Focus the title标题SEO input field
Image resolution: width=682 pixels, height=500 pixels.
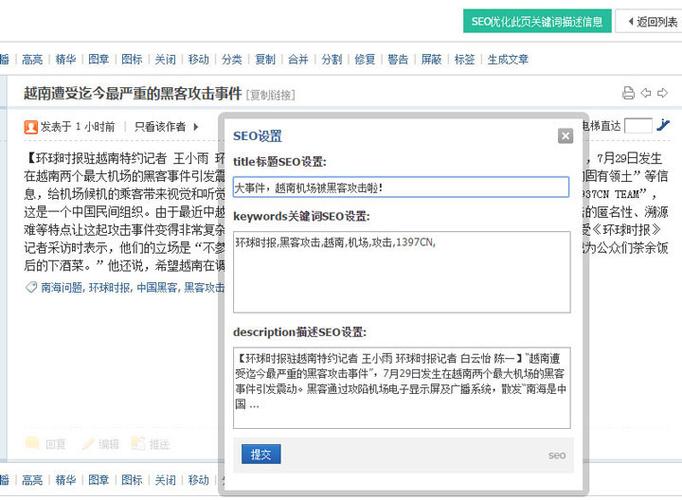pos(400,187)
